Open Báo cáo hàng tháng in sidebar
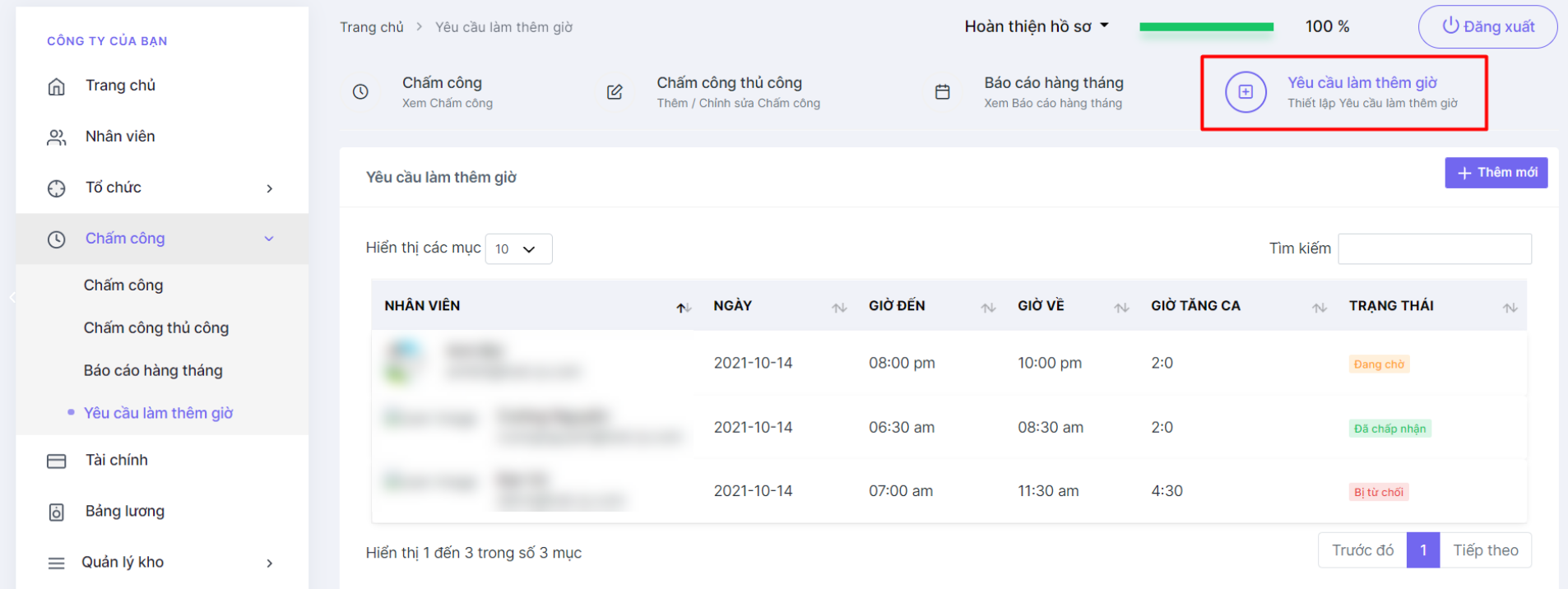Screen dimensions: 1568x589 pos(153,370)
